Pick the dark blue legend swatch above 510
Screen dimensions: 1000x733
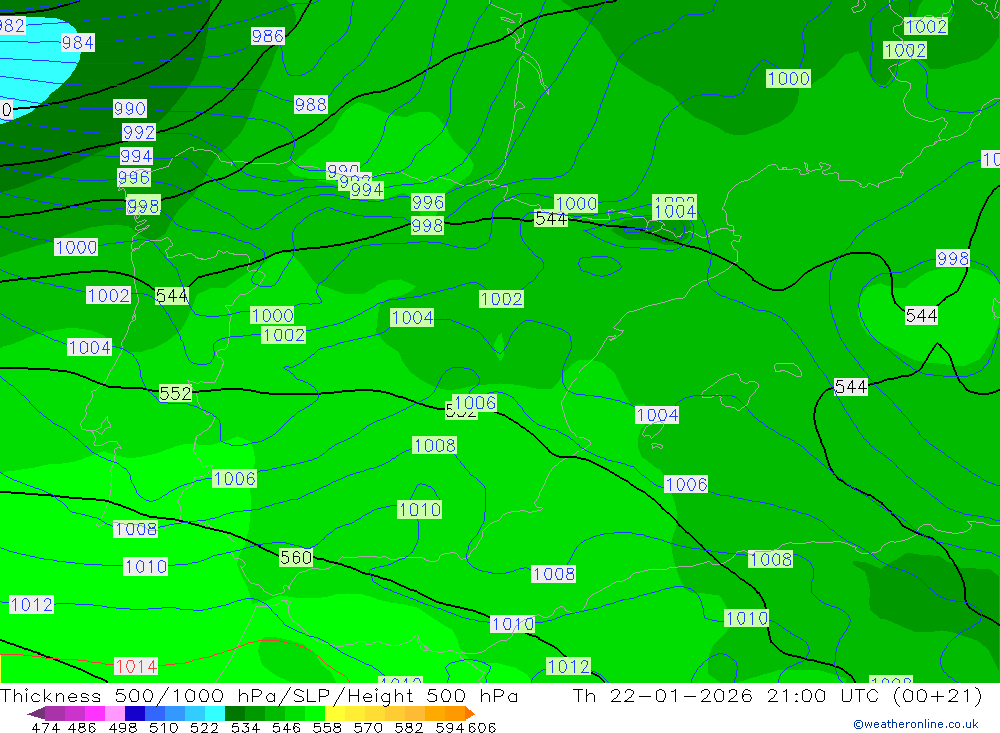[135, 713]
